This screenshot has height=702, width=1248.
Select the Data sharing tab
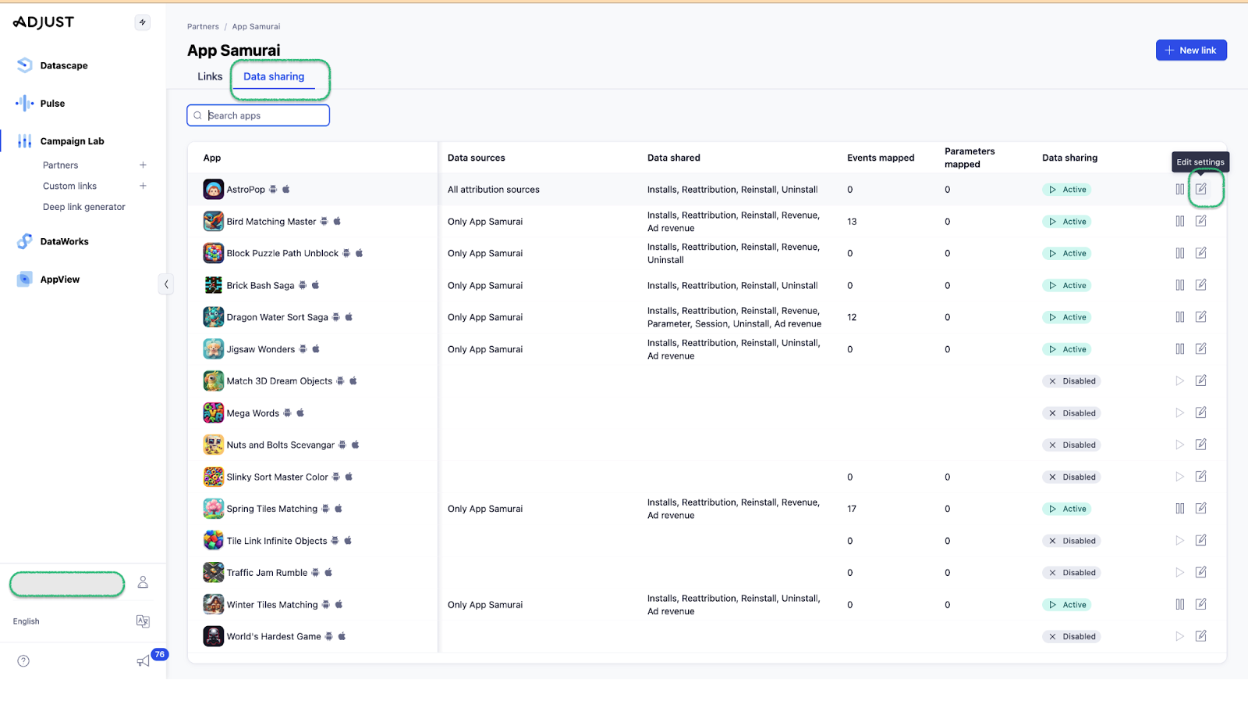point(274,76)
